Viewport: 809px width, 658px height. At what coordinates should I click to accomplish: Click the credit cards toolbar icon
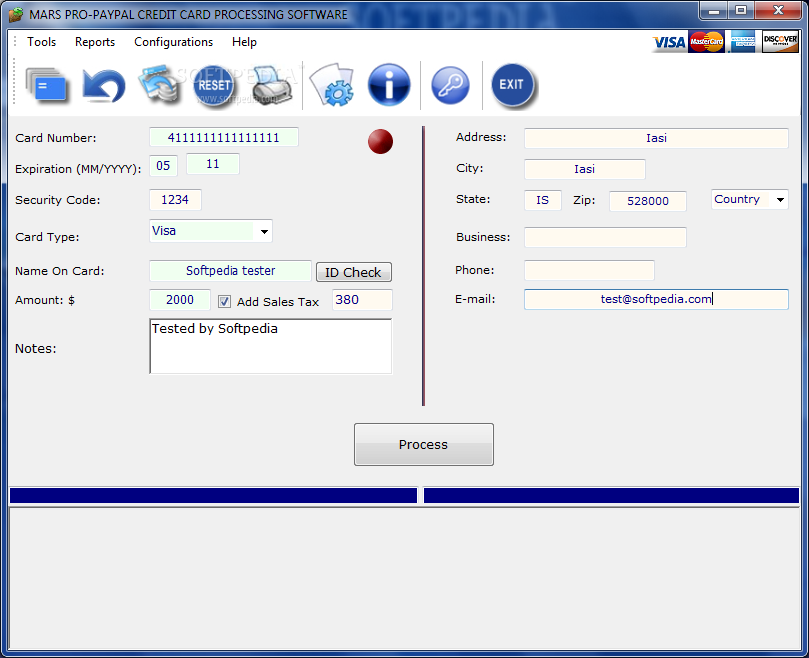click(46, 85)
